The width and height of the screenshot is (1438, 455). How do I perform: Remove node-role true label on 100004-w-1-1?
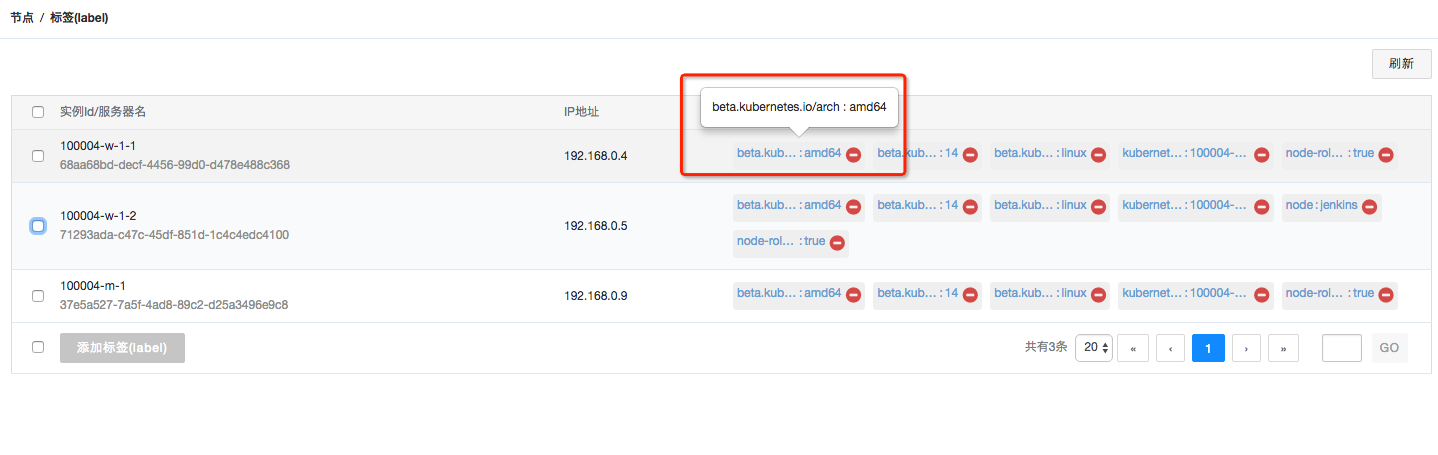(x=1385, y=155)
